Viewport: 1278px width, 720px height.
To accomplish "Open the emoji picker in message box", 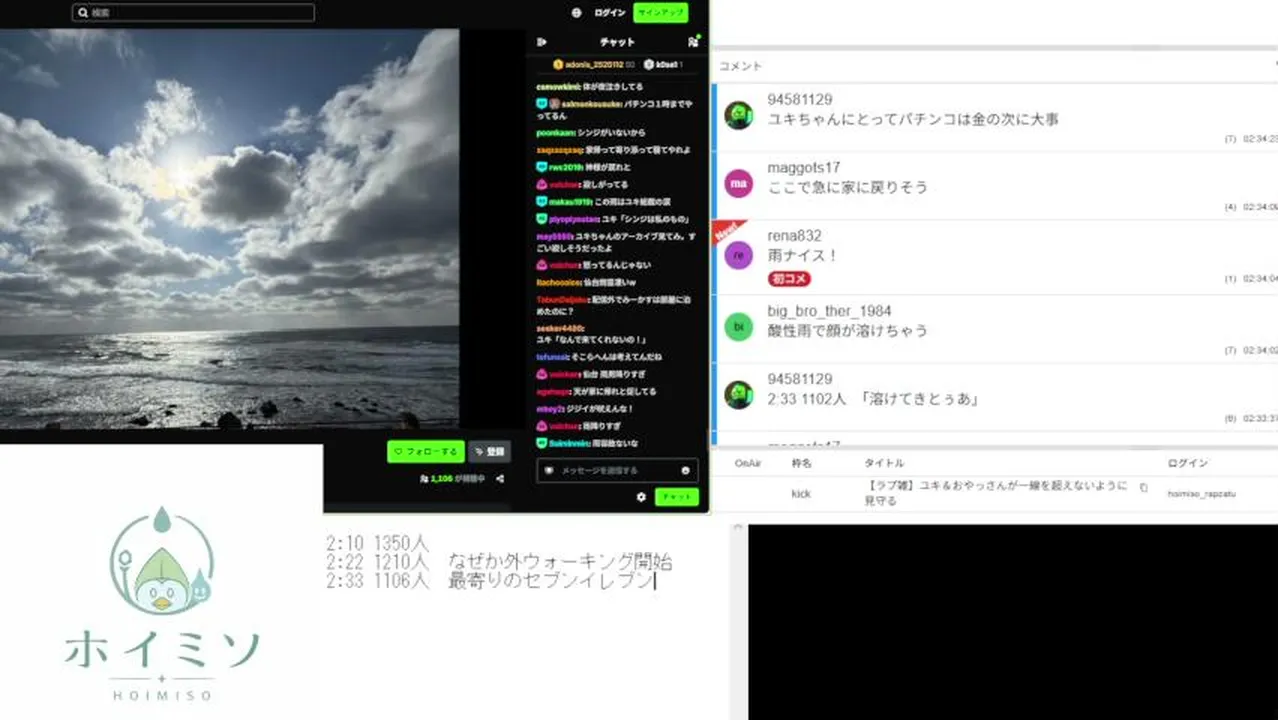I will pyautogui.click(x=686, y=470).
